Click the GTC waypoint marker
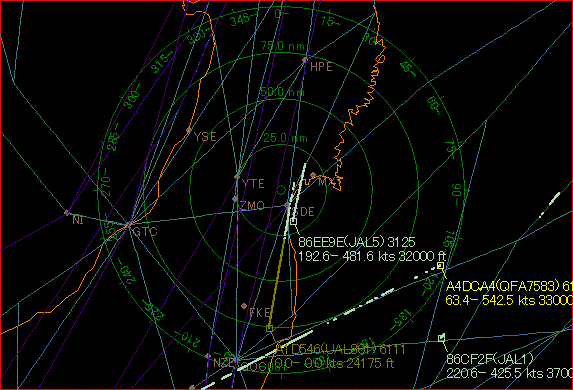The height and width of the screenshot is (390, 573). point(129,224)
